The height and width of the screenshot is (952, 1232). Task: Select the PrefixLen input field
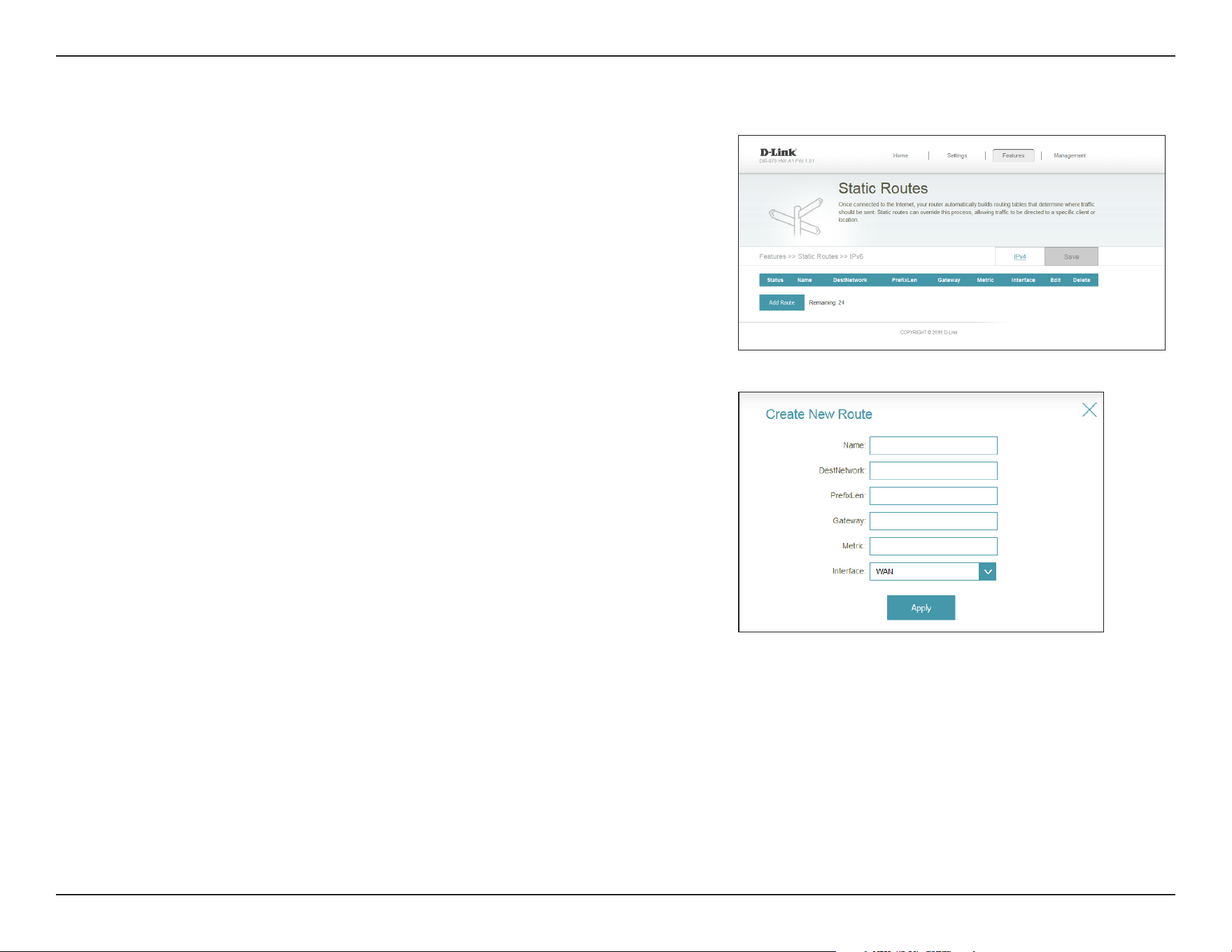[933, 496]
